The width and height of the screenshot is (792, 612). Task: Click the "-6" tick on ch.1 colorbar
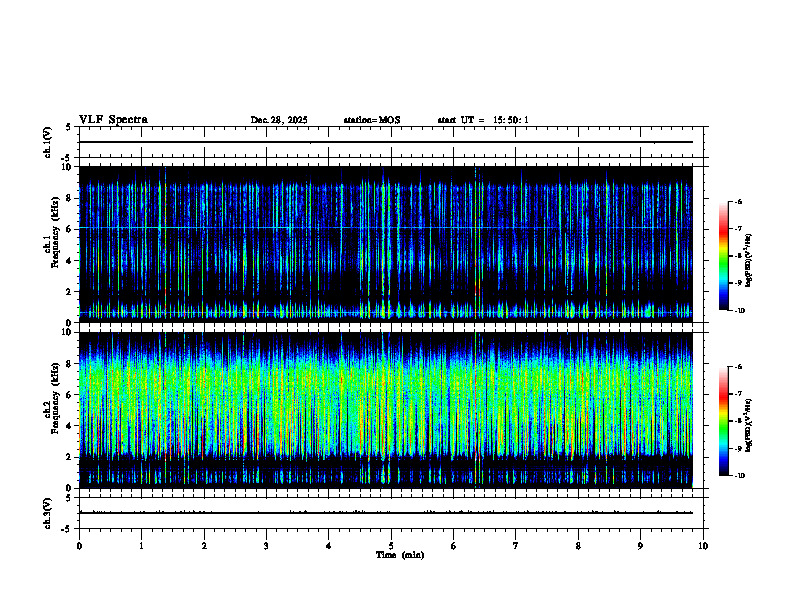(738, 201)
